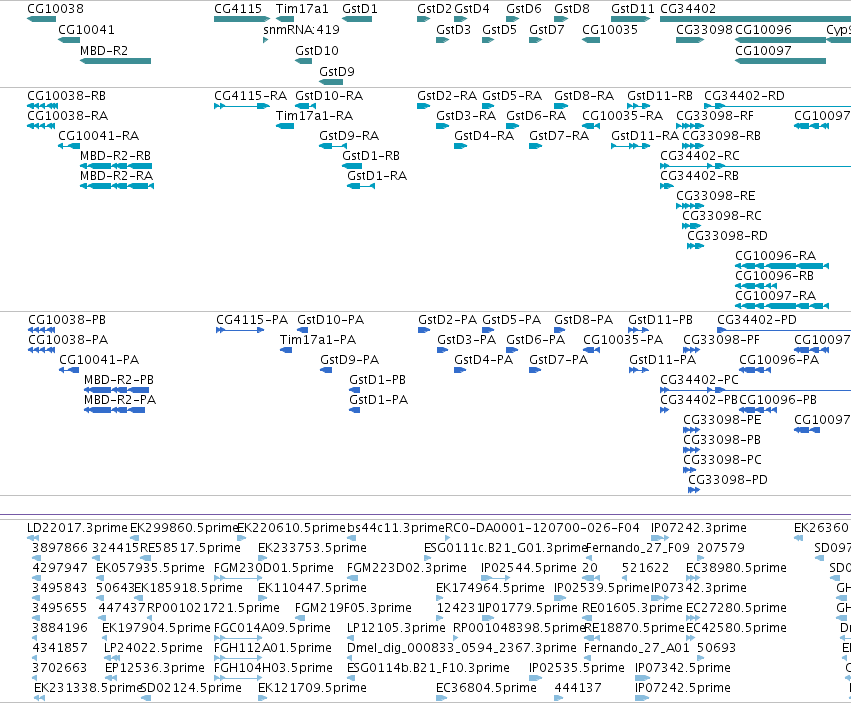
Task: Click the GstD11 gene label
Action: coord(632,9)
